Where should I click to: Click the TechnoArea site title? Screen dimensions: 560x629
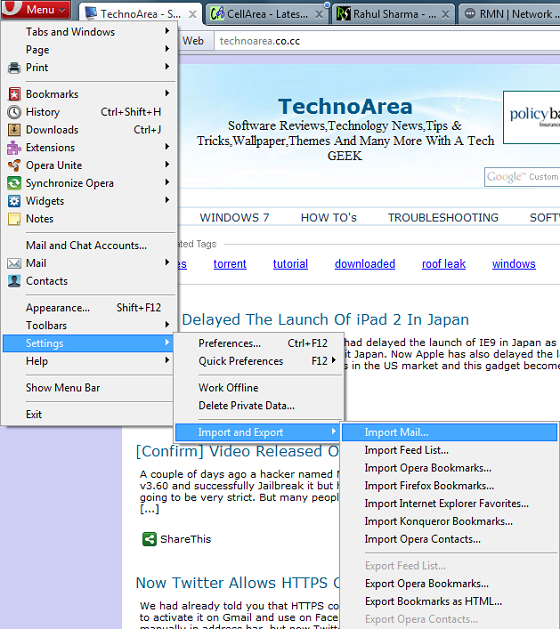click(x=345, y=106)
